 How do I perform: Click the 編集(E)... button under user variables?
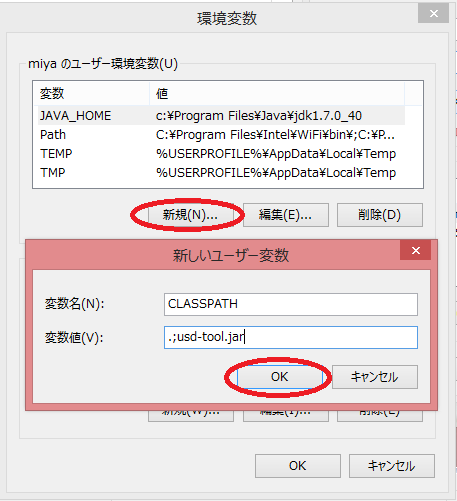[x=286, y=215]
